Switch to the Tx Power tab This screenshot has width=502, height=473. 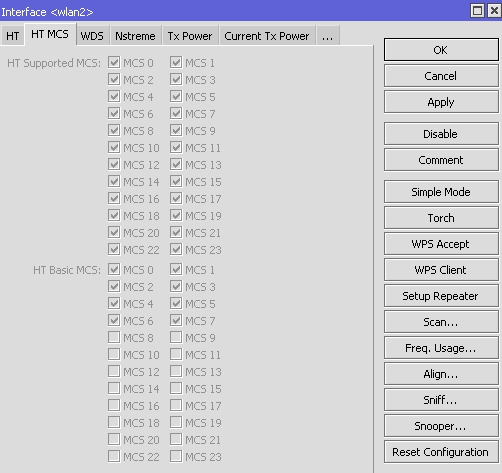(190, 36)
